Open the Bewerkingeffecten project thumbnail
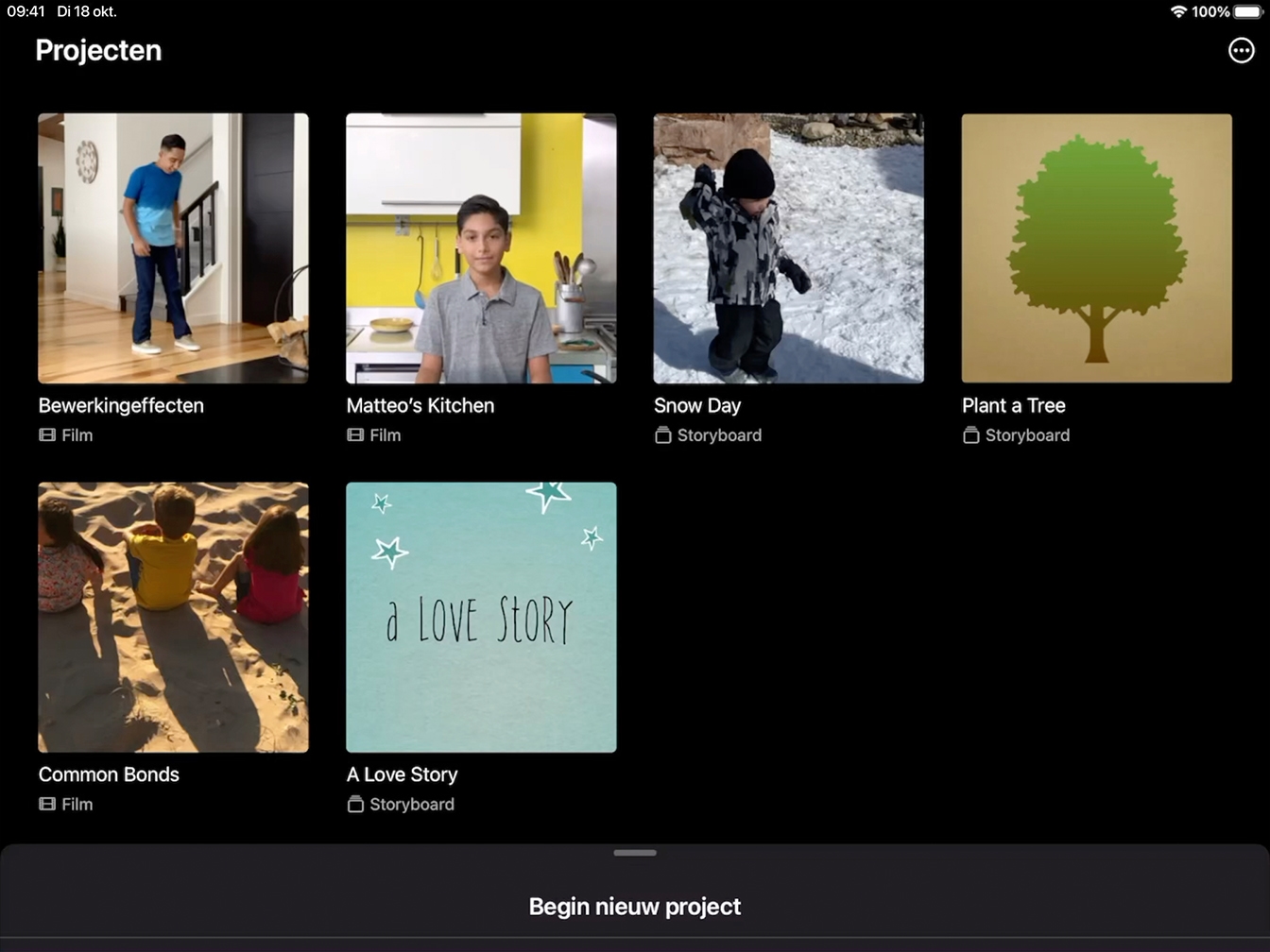1270x952 pixels. coord(173,248)
